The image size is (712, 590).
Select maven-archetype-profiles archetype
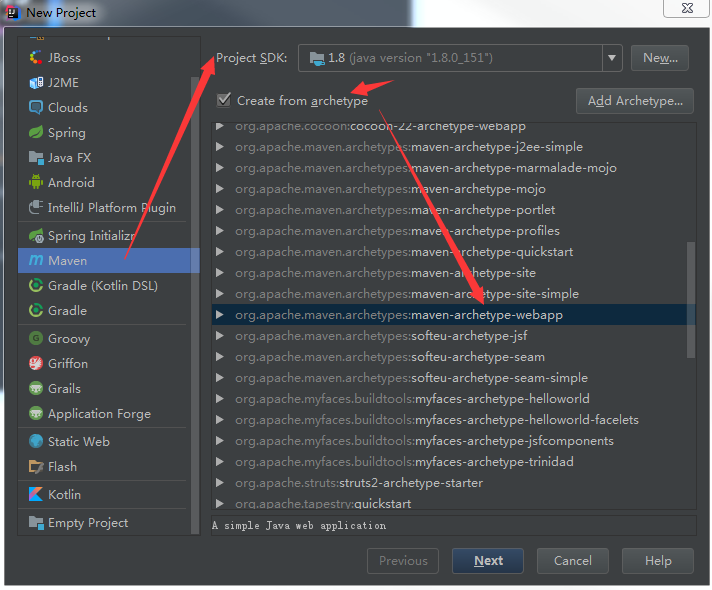pos(453,231)
